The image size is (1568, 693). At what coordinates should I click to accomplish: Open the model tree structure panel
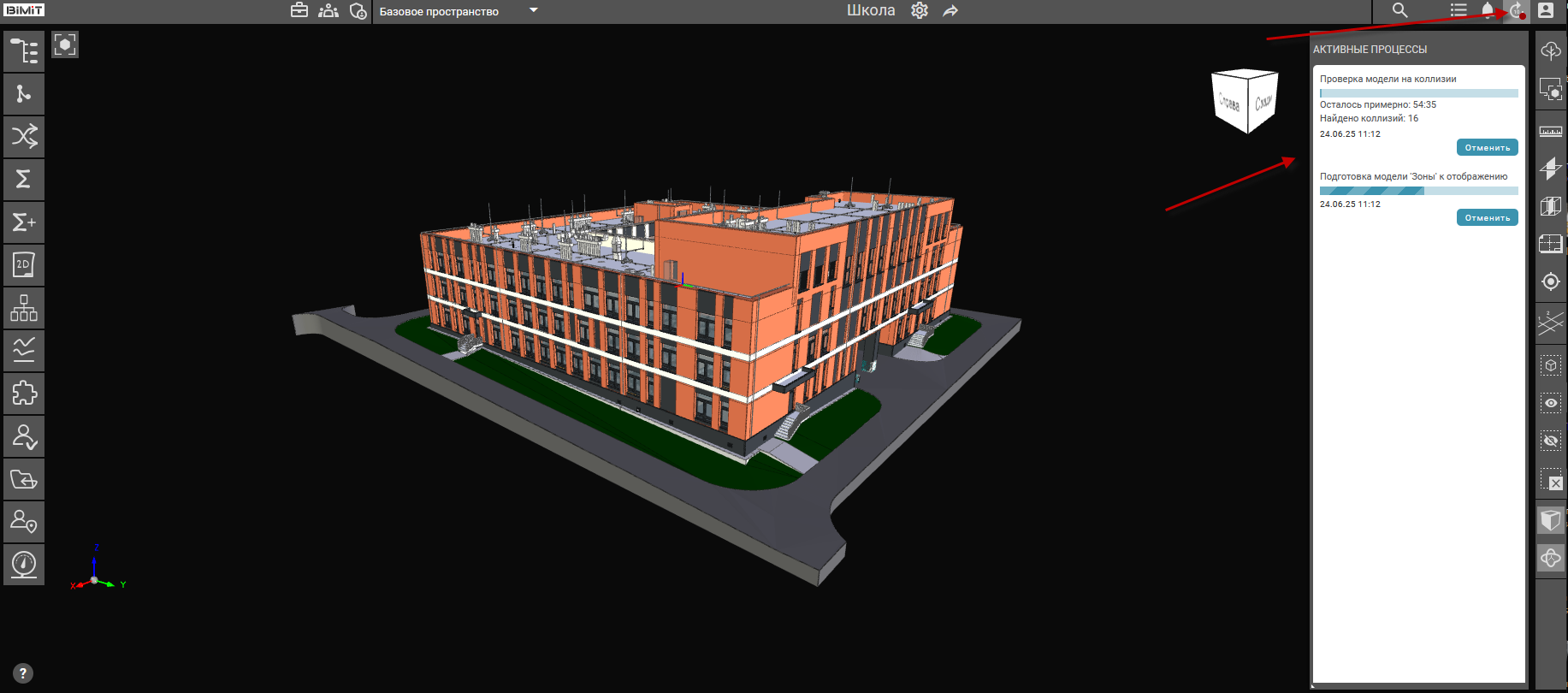[x=24, y=51]
